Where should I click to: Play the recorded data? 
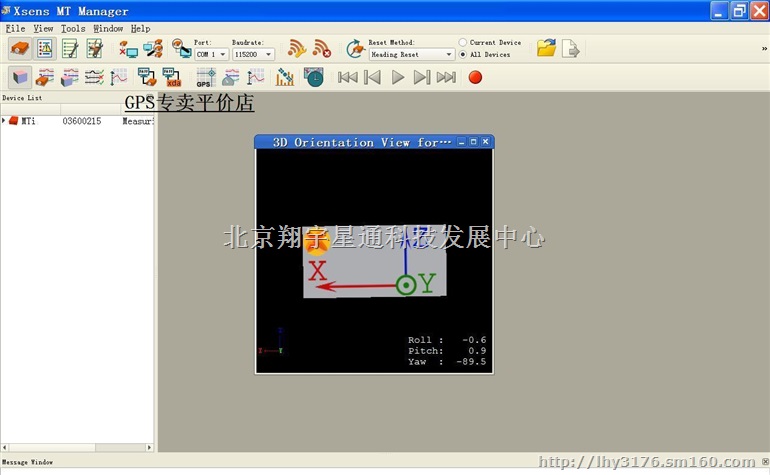[x=398, y=77]
